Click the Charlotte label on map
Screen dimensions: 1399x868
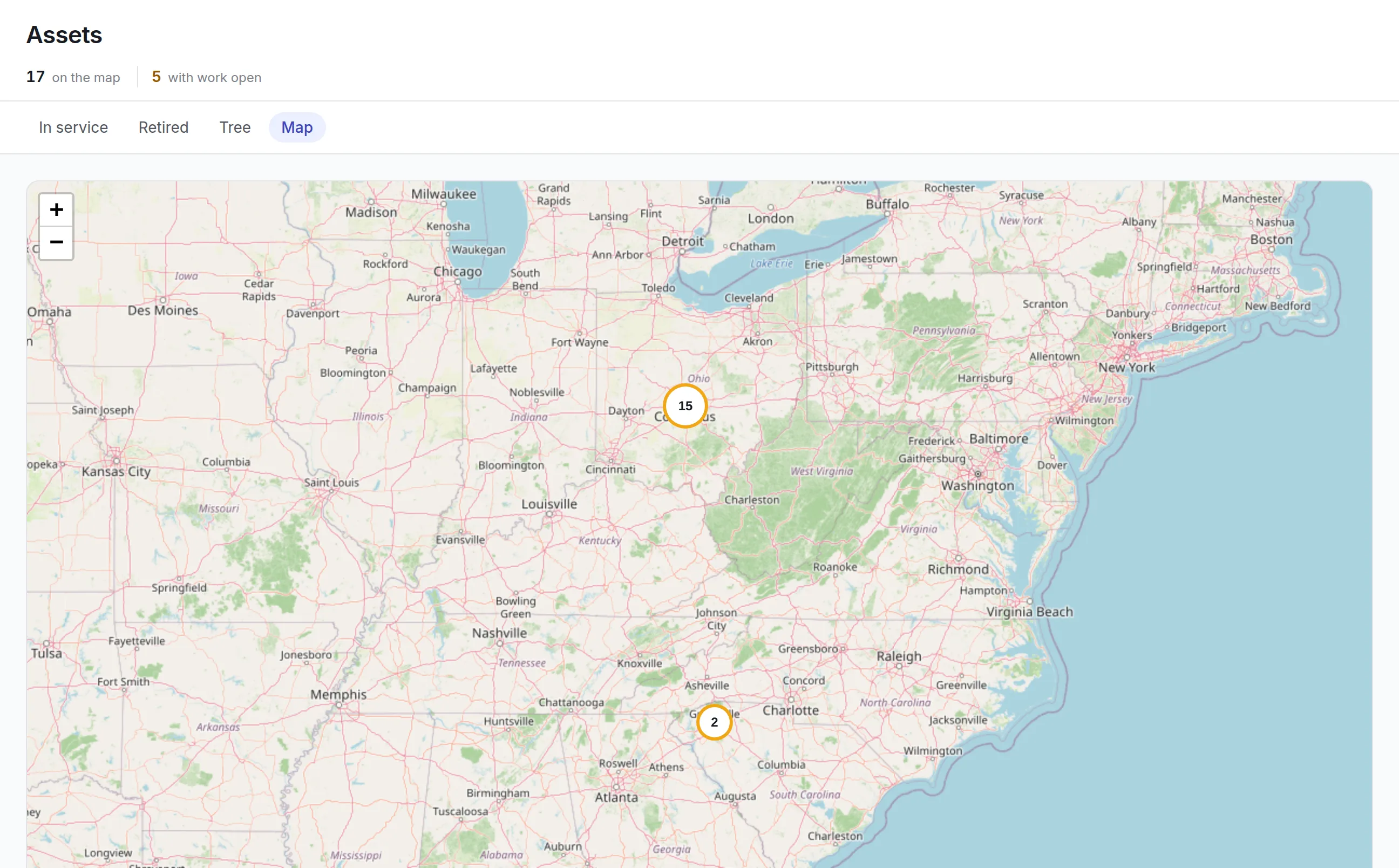tap(791, 711)
